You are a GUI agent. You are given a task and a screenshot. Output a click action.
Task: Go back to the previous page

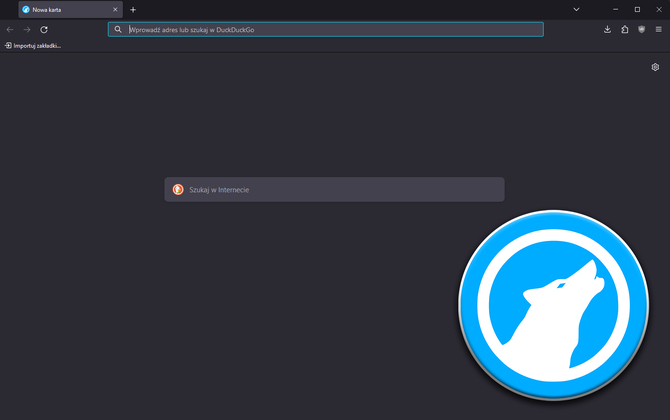tap(10, 29)
